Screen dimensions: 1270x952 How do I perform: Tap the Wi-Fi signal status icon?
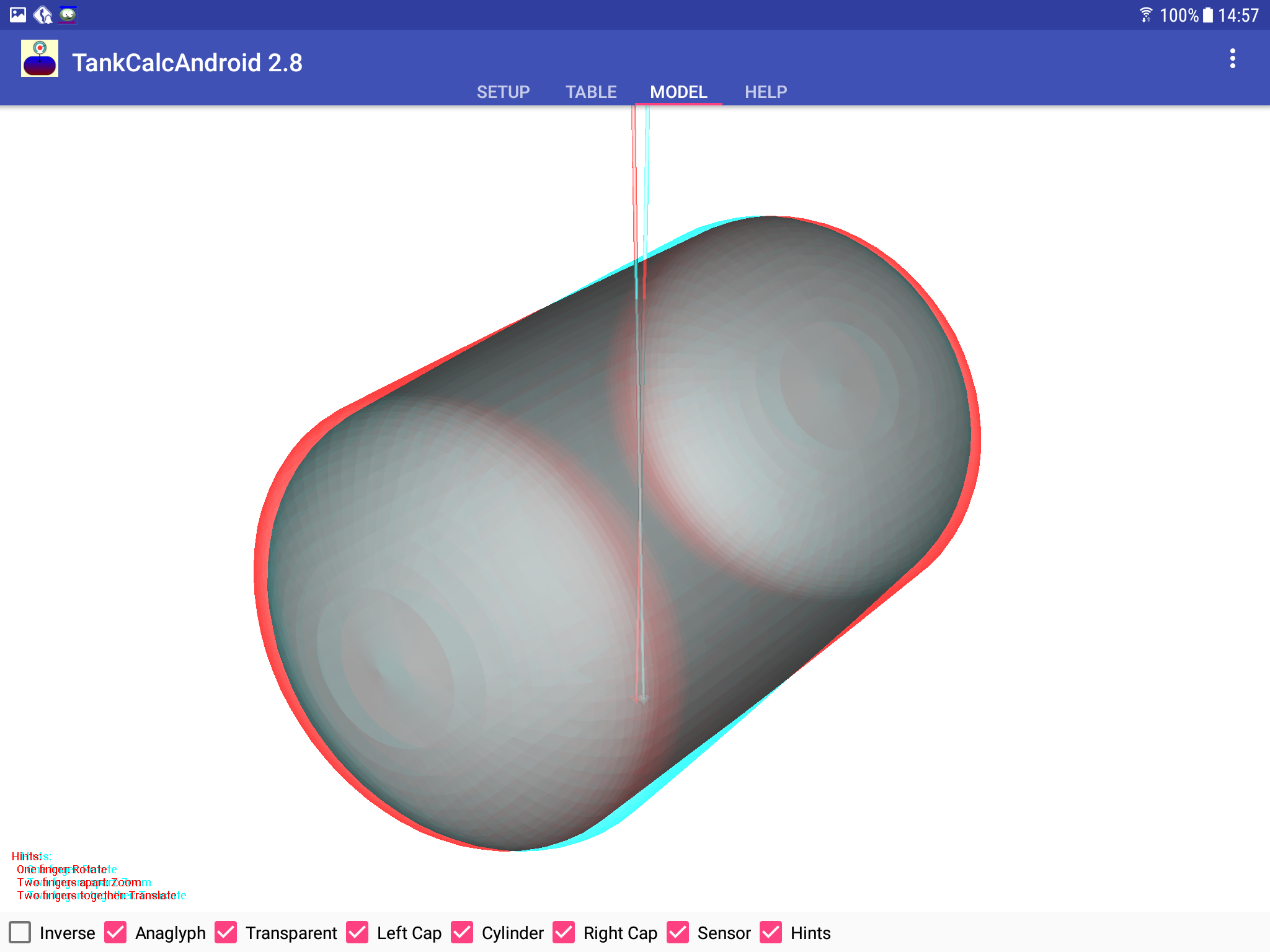[x=1145, y=14]
